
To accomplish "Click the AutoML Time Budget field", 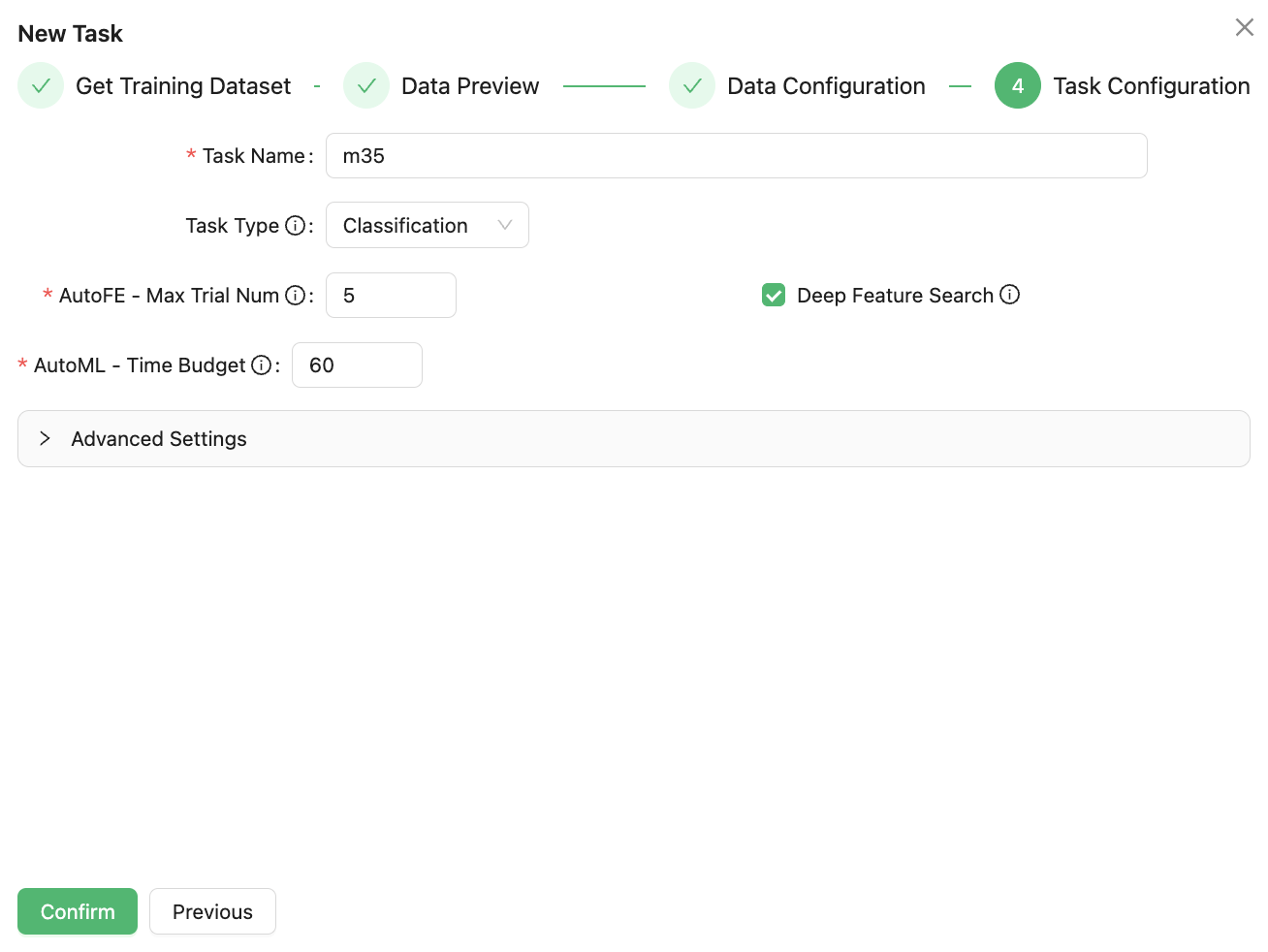I will tap(357, 365).
